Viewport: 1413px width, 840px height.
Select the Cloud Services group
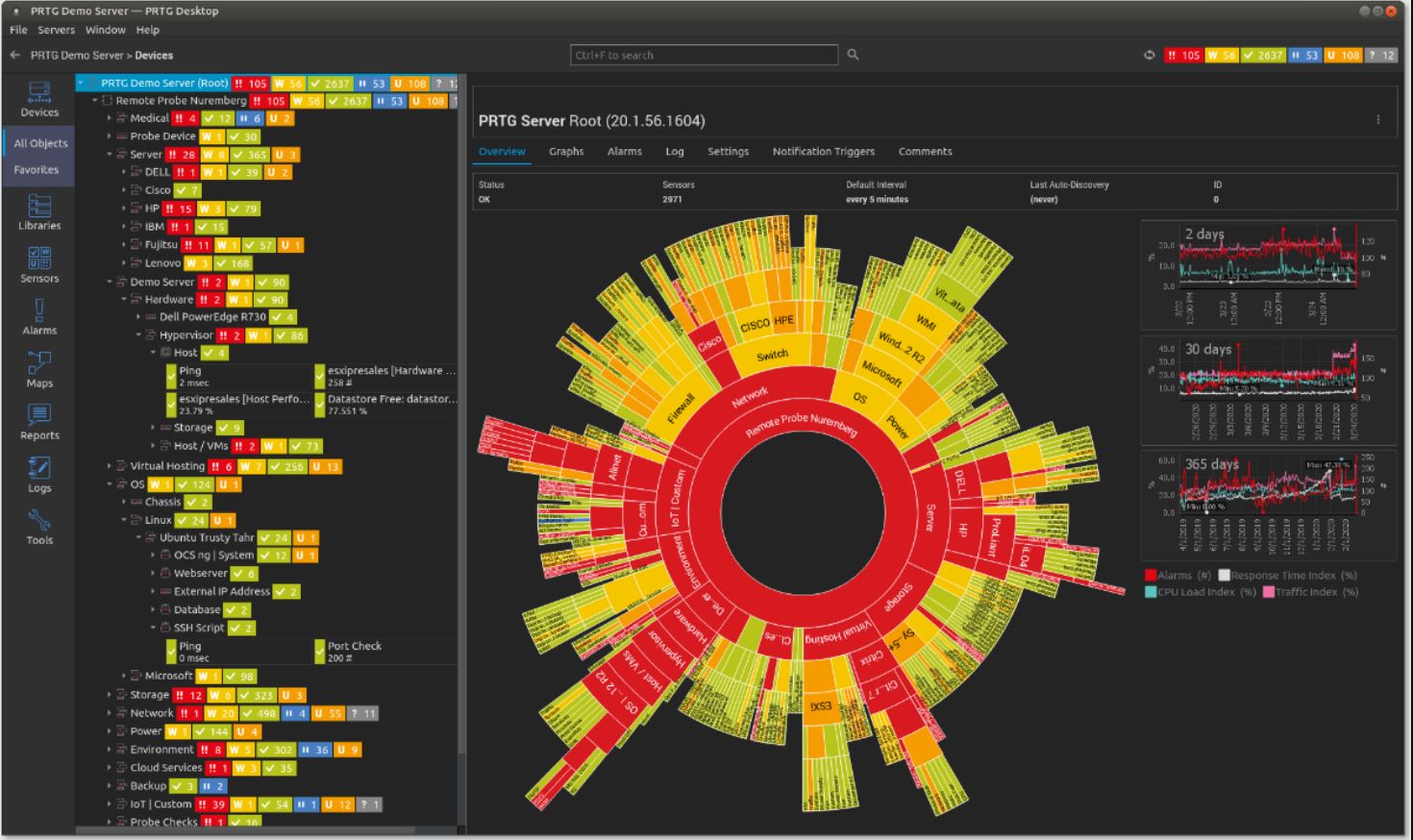click(166, 768)
